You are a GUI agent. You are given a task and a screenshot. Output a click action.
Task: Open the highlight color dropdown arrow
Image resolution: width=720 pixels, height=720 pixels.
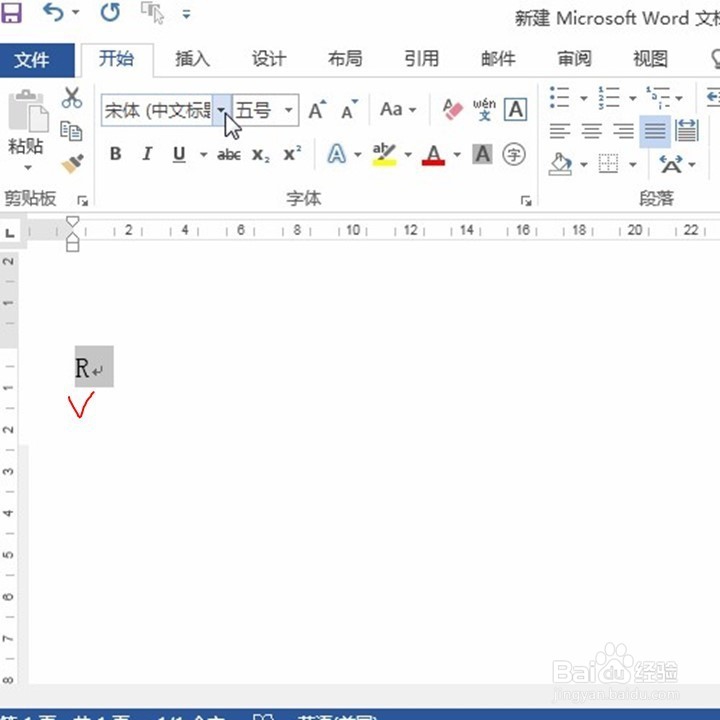408,155
